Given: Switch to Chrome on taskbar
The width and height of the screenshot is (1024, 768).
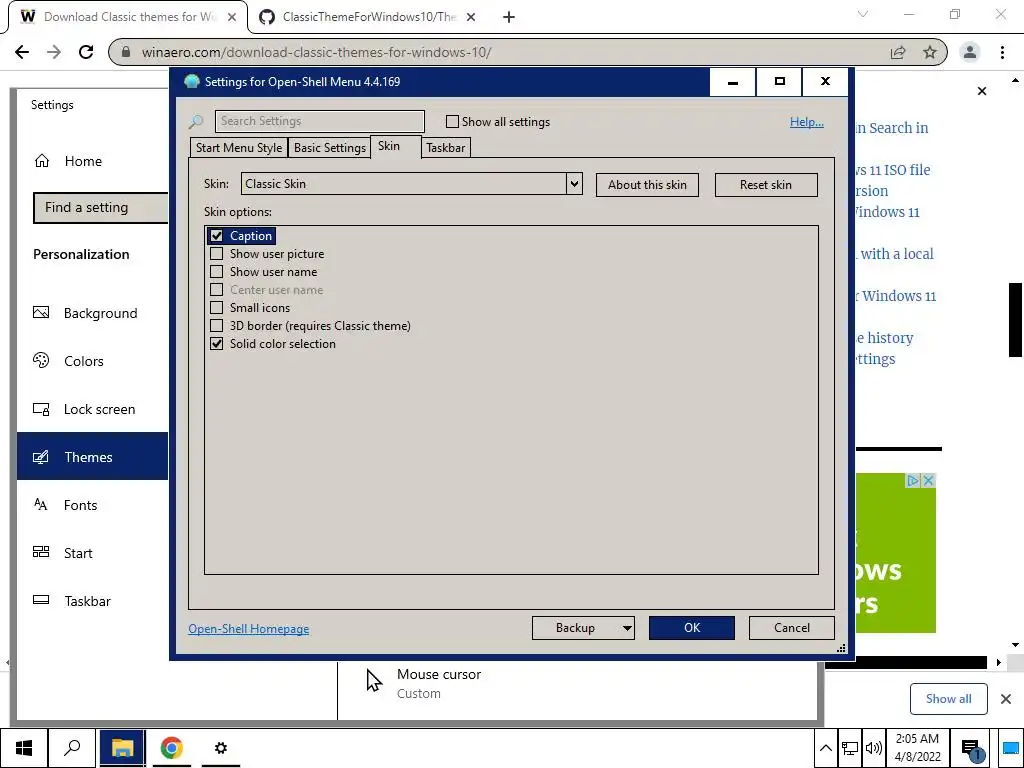Looking at the screenshot, I should coord(172,748).
